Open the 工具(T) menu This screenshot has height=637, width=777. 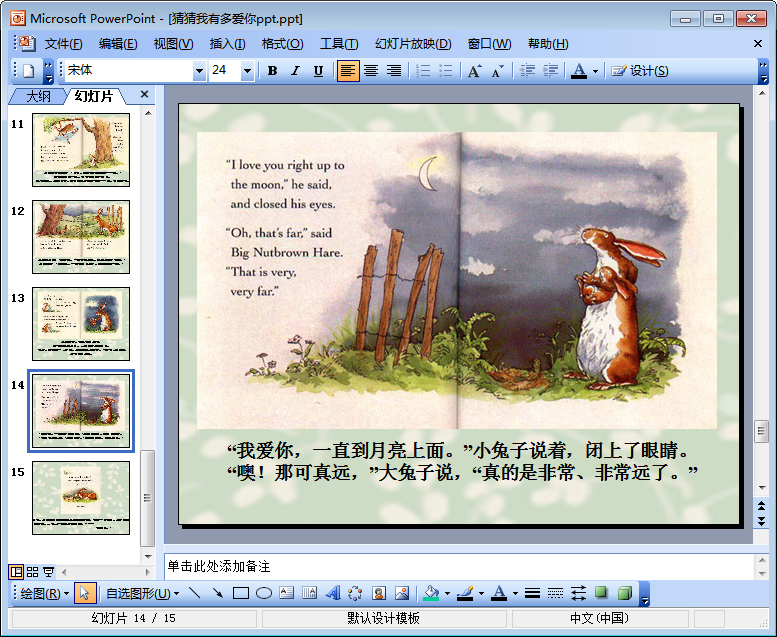click(339, 44)
